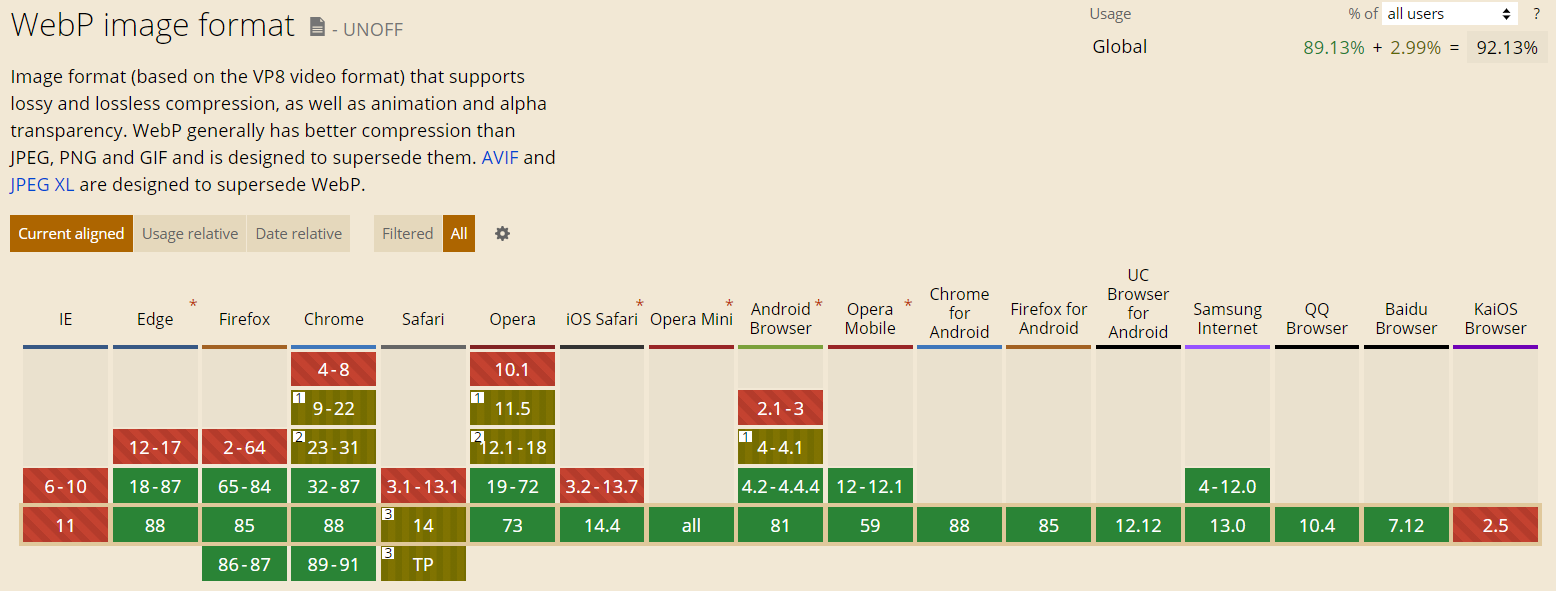Expand the Chrome 89-91 version cell

(334, 564)
